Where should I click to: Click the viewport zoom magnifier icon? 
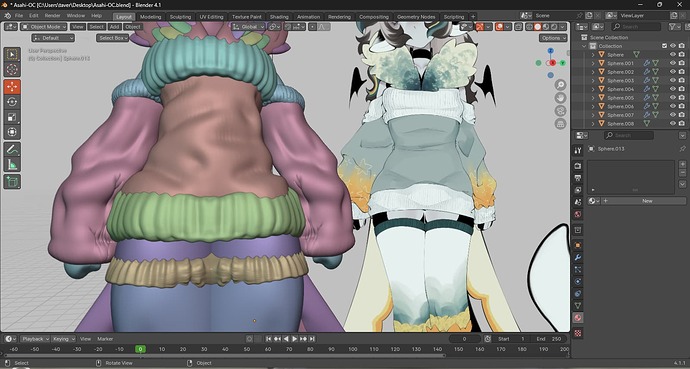click(560, 85)
